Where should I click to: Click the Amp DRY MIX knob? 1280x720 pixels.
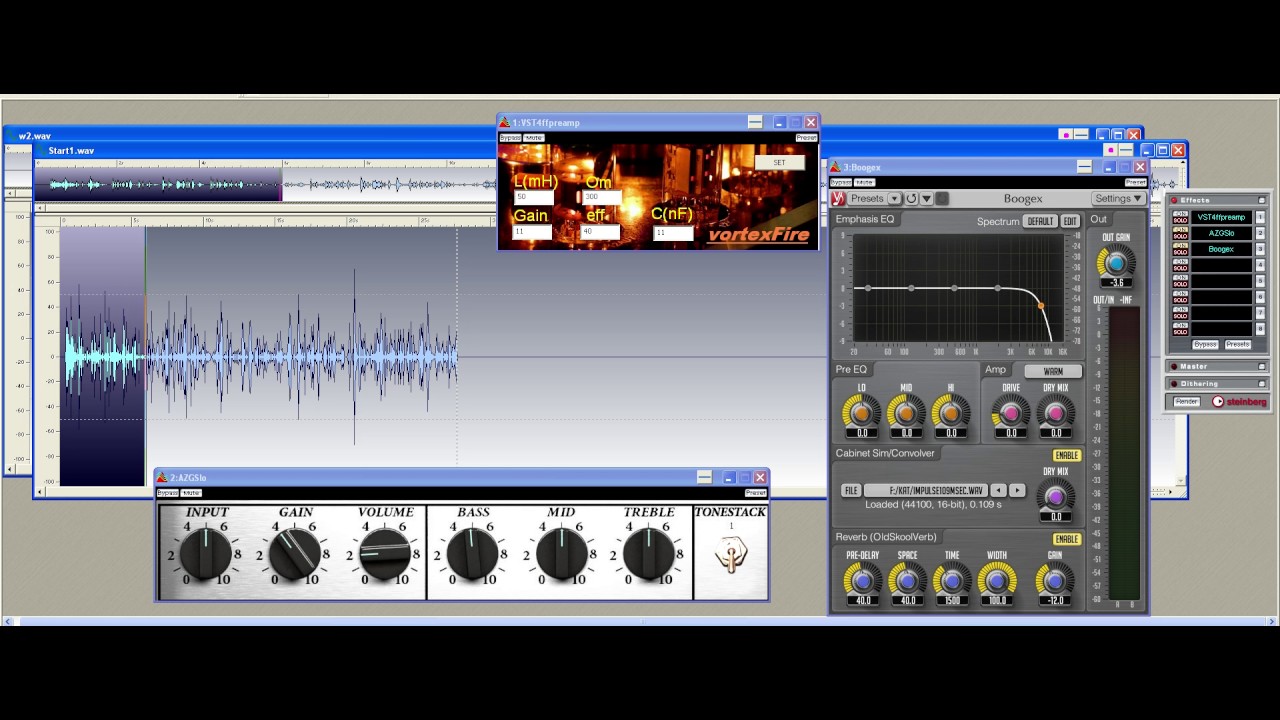[1055, 412]
